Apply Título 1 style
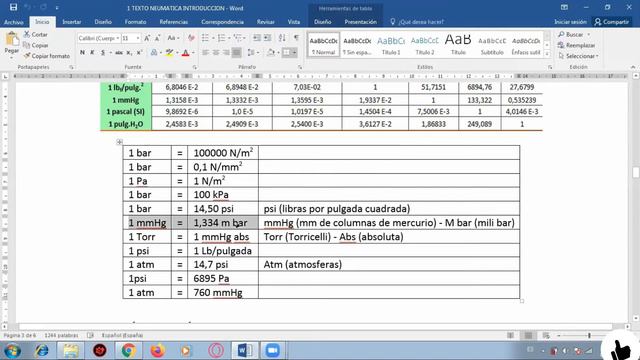Viewport: 640px width, 360px height. pos(391,44)
